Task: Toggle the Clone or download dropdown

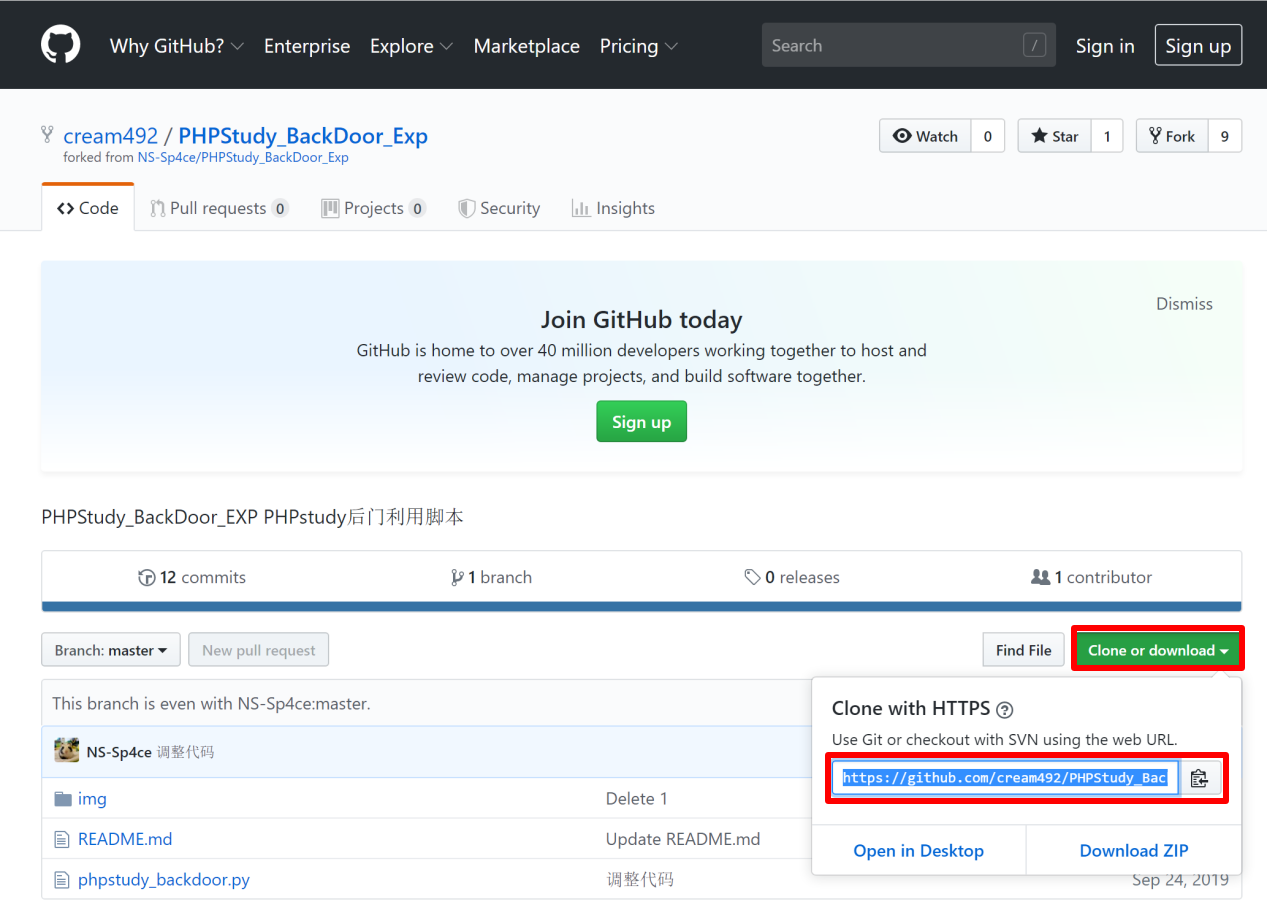Action: click(x=1158, y=650)
